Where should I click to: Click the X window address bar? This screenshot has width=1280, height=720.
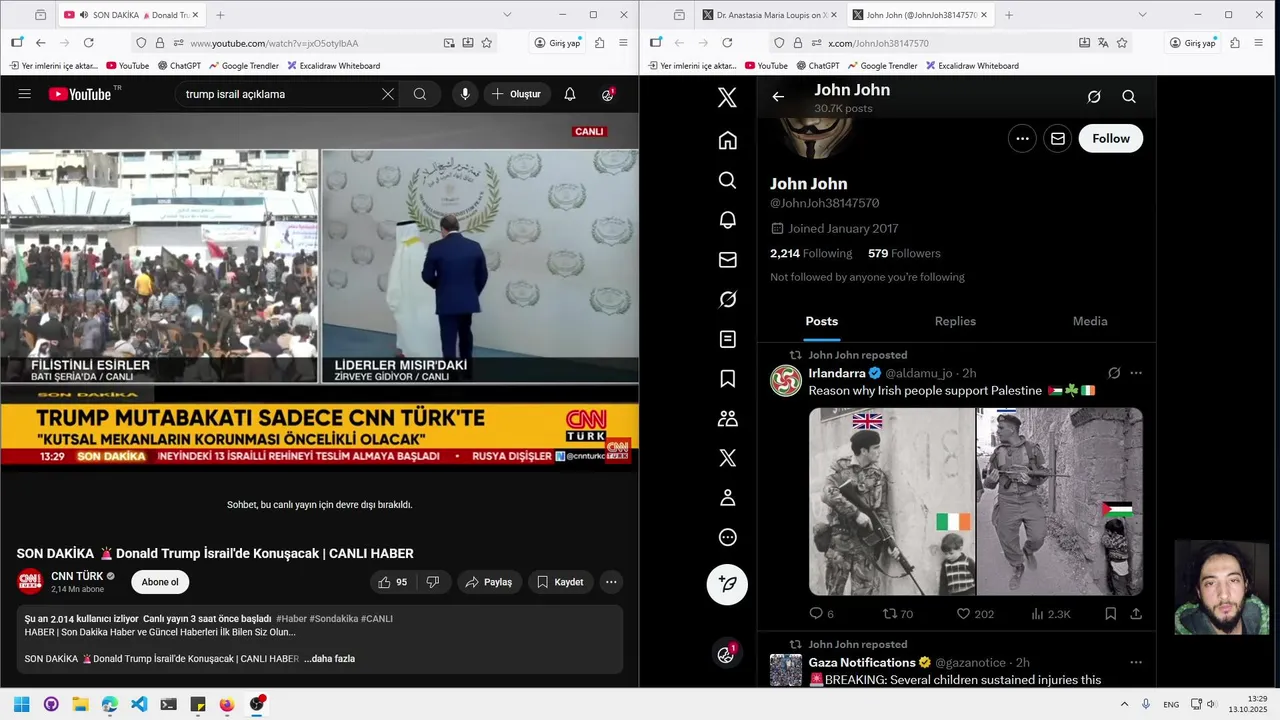(949, 43)
